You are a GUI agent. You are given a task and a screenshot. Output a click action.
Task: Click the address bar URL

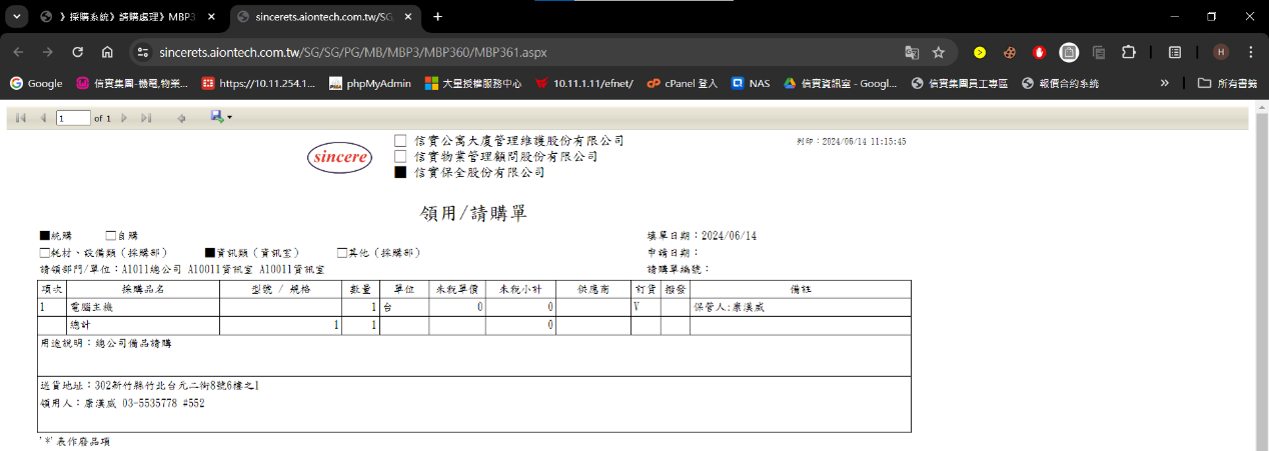353,52
